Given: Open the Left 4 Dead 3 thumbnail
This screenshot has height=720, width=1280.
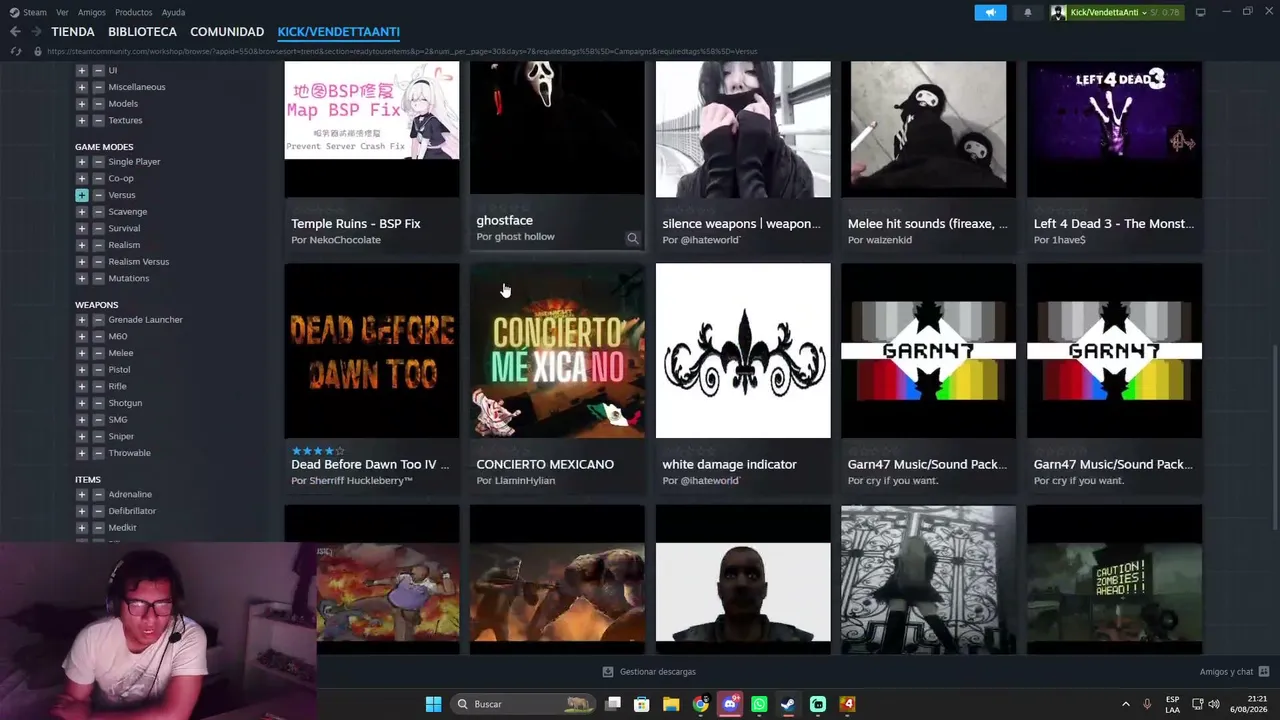Looking at the screenshot, I should [1114, 129].
